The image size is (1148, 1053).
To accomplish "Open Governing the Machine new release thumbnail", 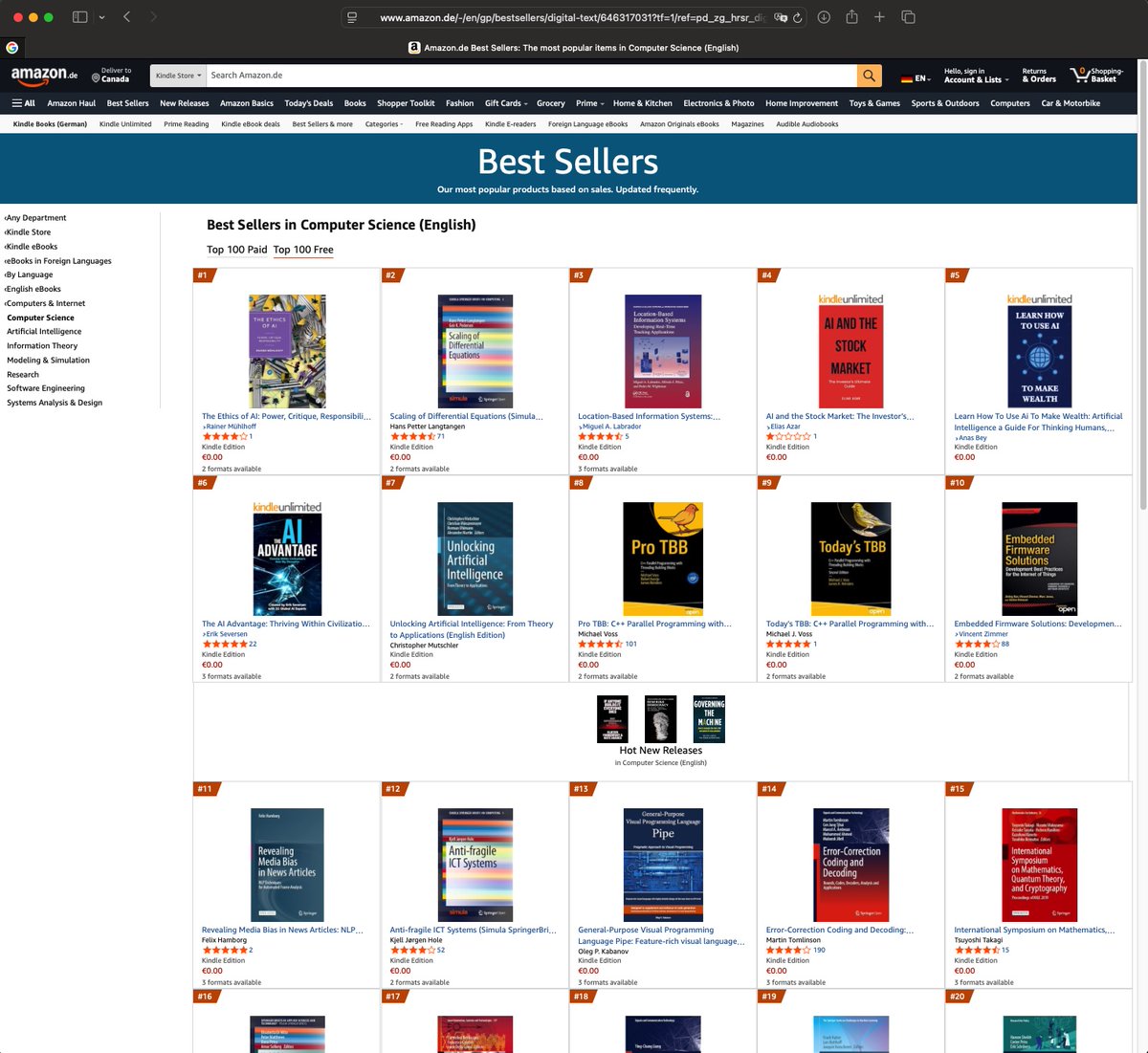I will [709, 719].
